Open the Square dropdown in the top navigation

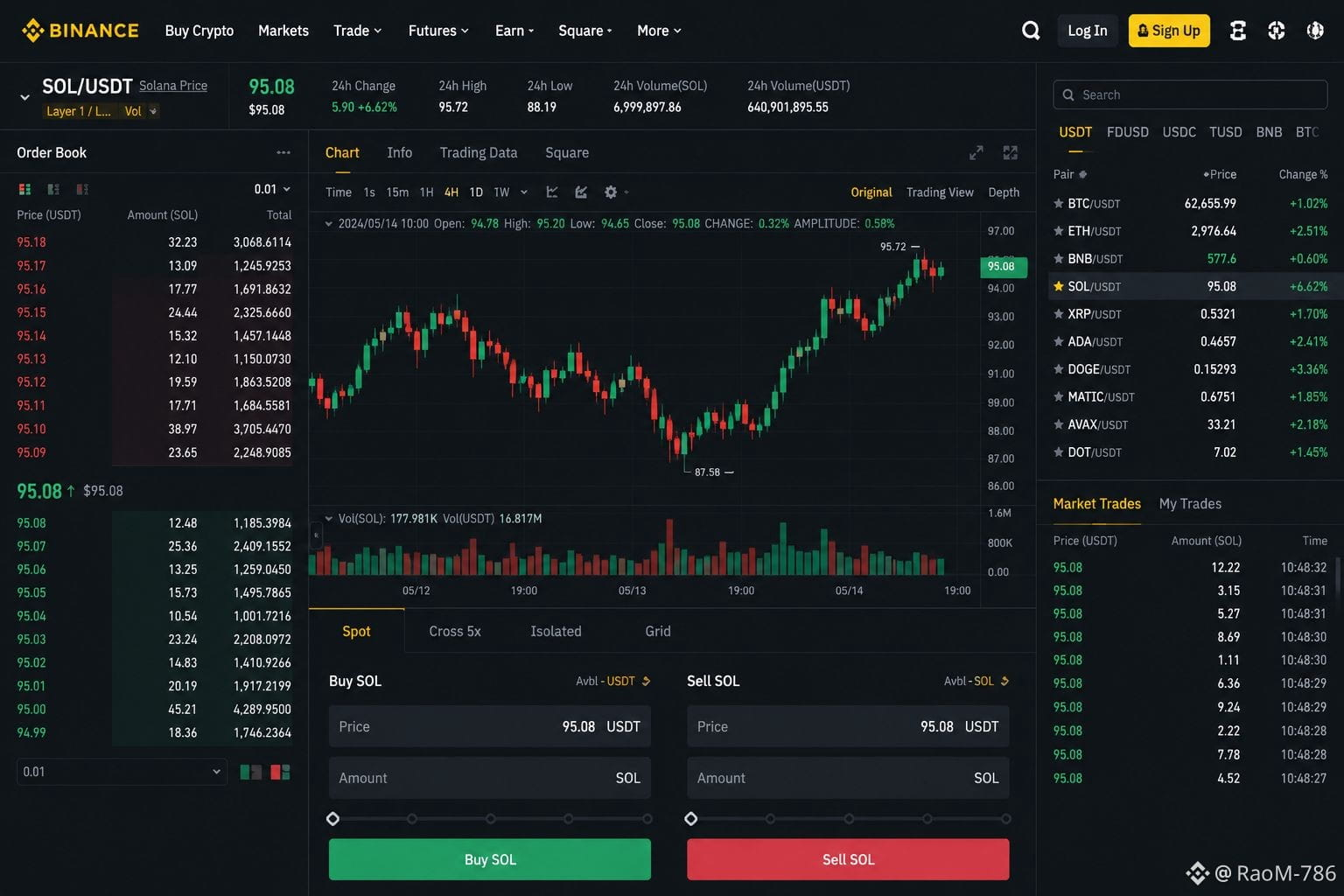(585, 31)
